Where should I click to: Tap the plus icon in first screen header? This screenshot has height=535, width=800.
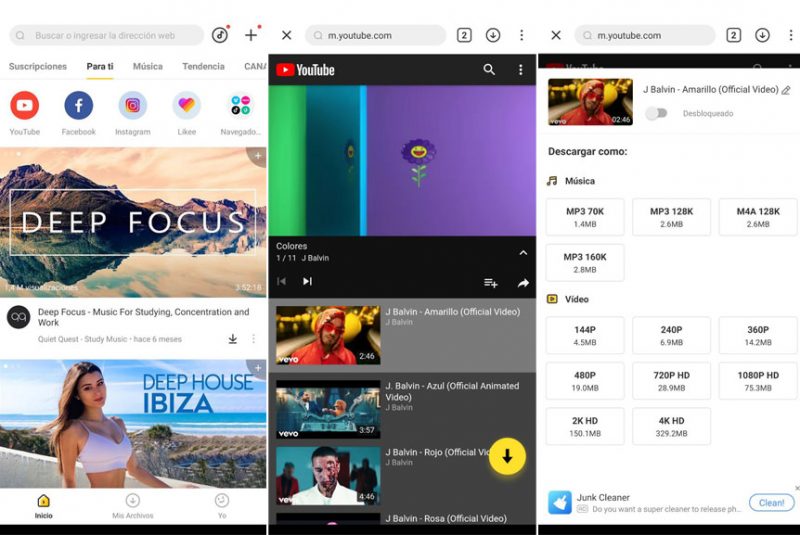pos(251,35)
